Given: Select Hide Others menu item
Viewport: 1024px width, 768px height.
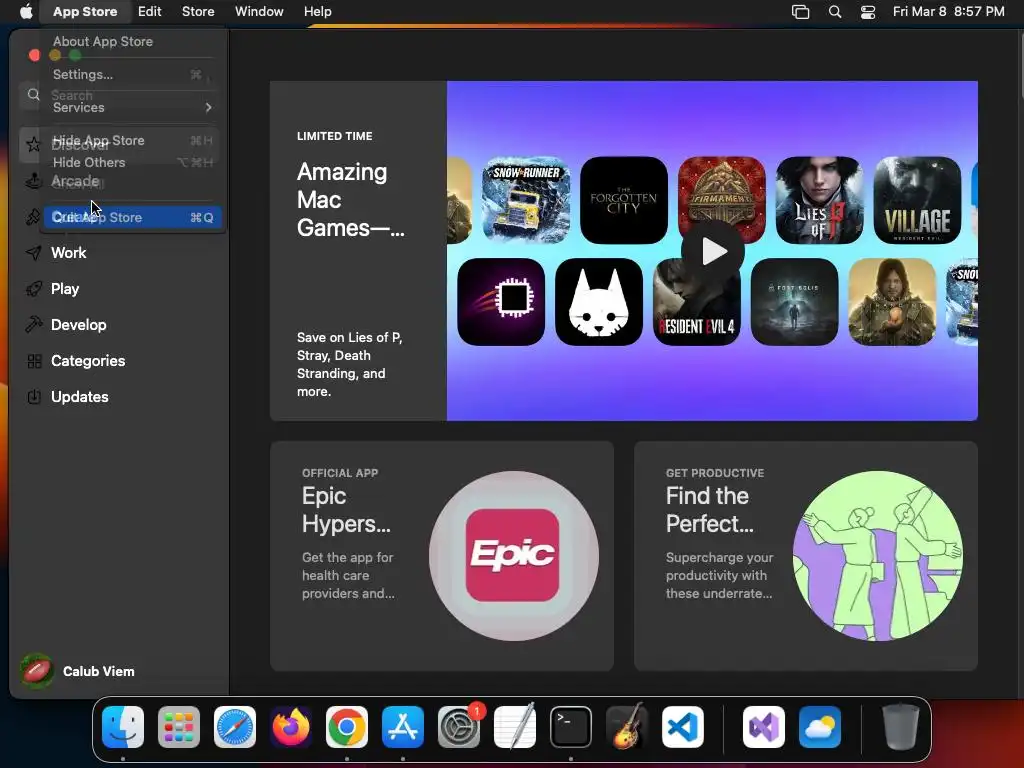Looking at the screenshot, I should (133, 162).
